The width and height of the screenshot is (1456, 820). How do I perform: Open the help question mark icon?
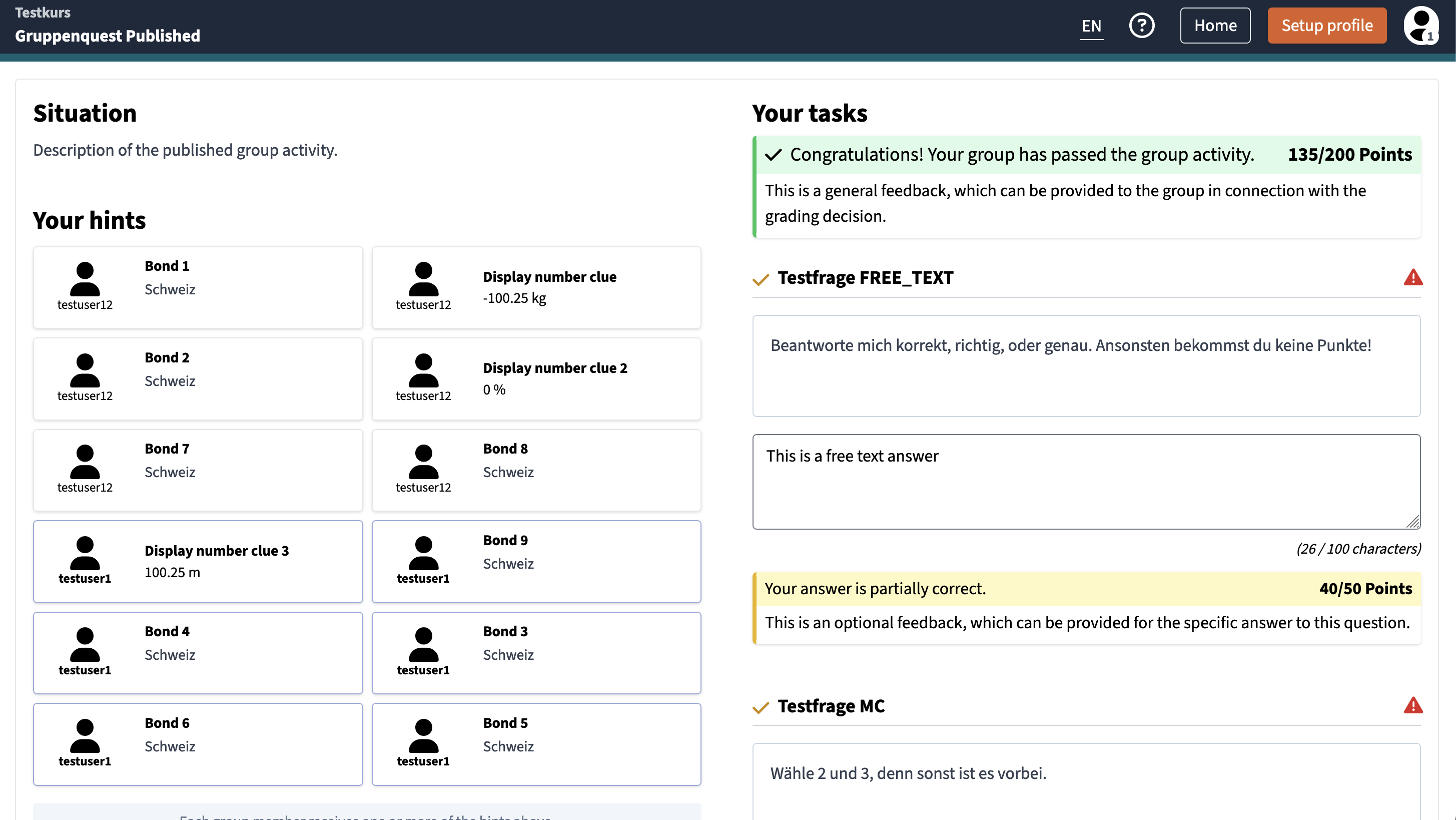point(1141,26)
